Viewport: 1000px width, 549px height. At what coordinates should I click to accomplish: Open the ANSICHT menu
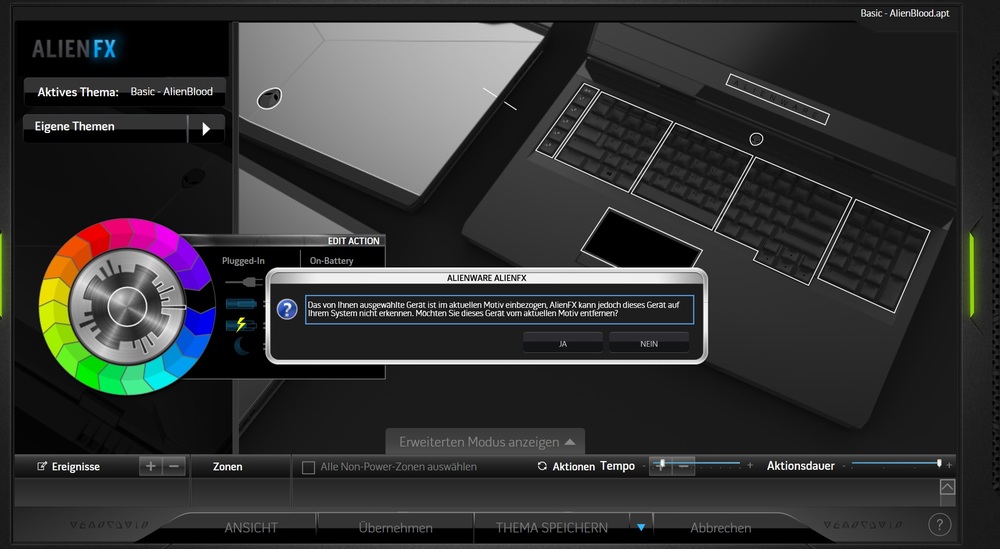pyautogui.click(x=251, y=527)
